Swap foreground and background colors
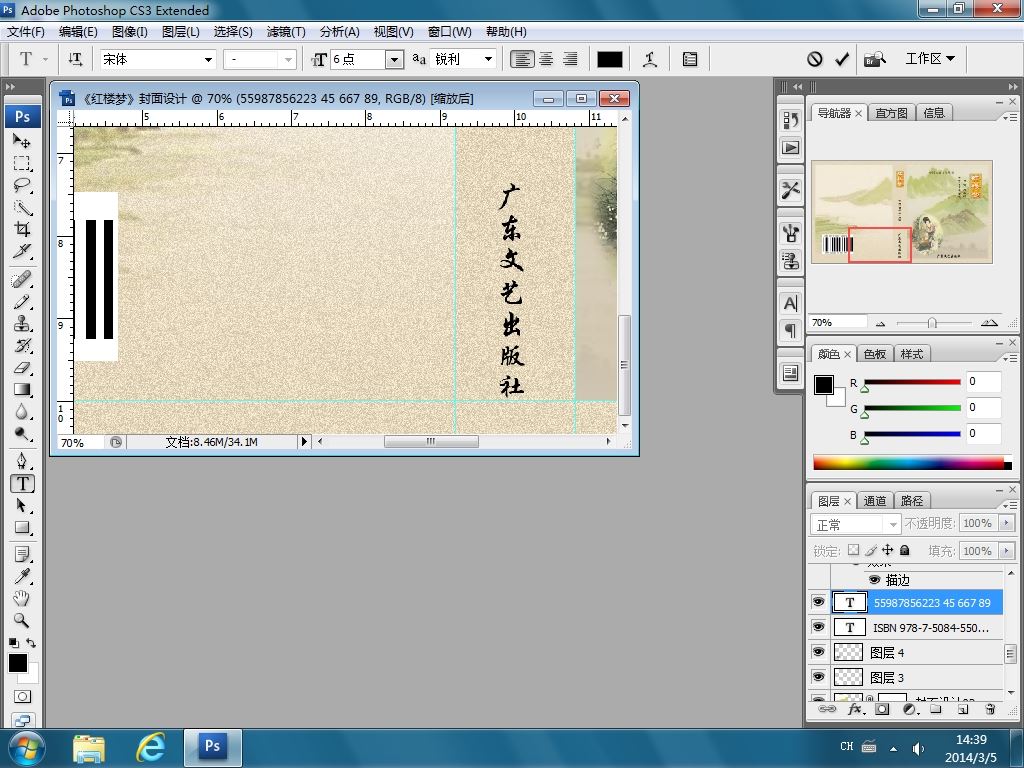 click(31, 643)
